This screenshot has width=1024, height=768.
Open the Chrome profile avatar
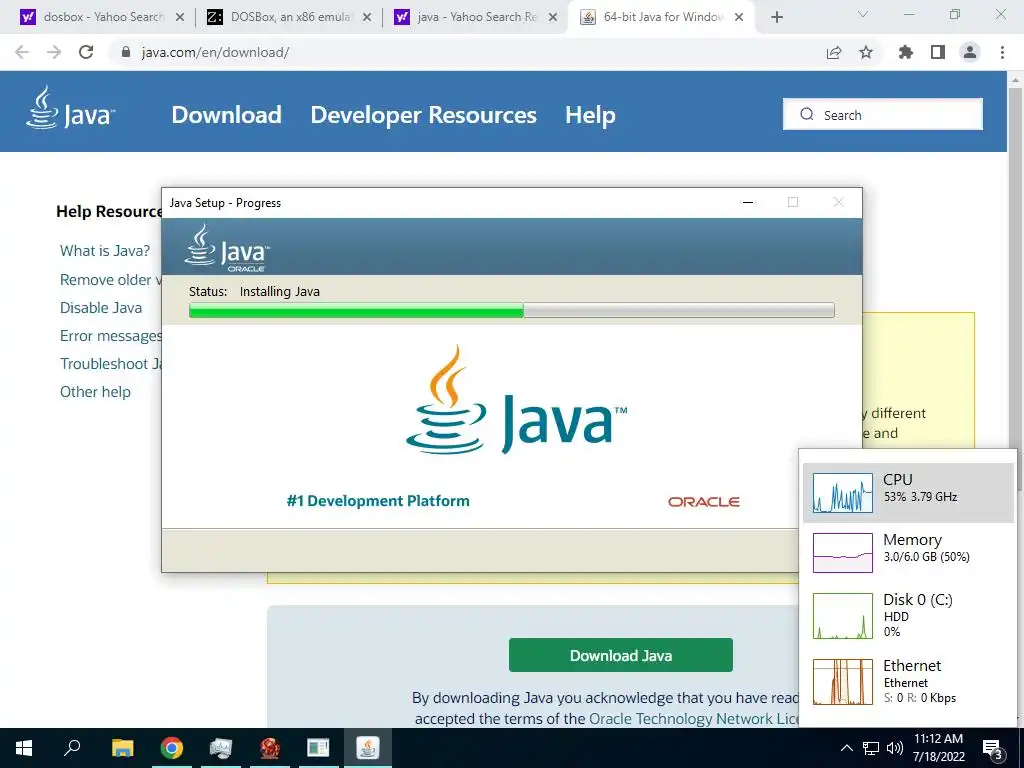pyautogui.click(x=970, y=52)
